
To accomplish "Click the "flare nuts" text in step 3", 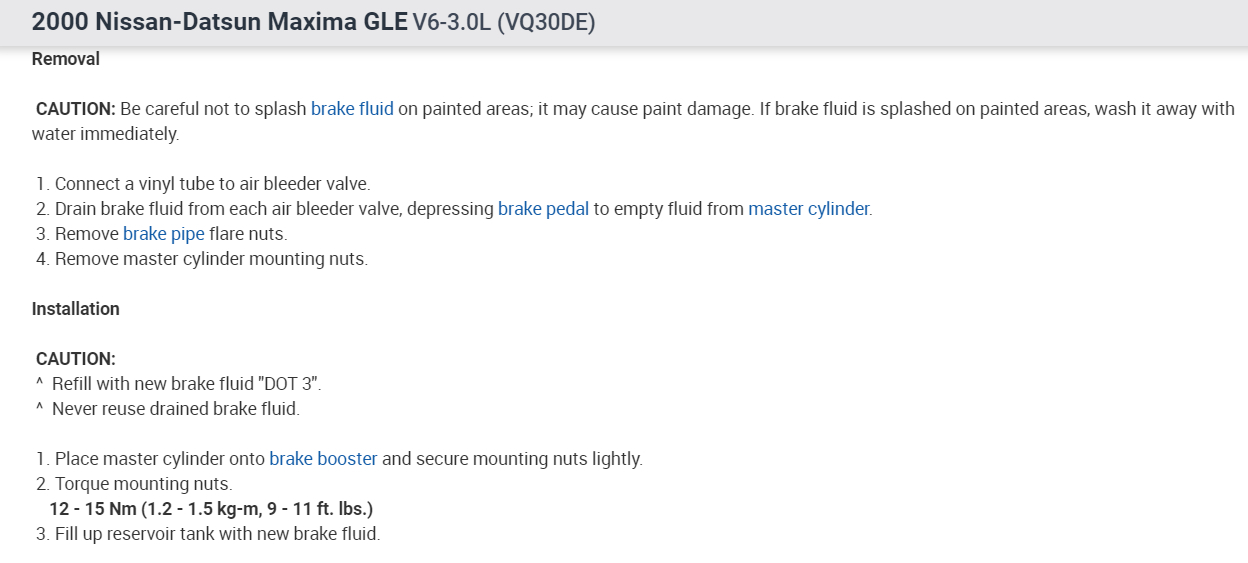I will pyautogui.click(x=248, y=234).
